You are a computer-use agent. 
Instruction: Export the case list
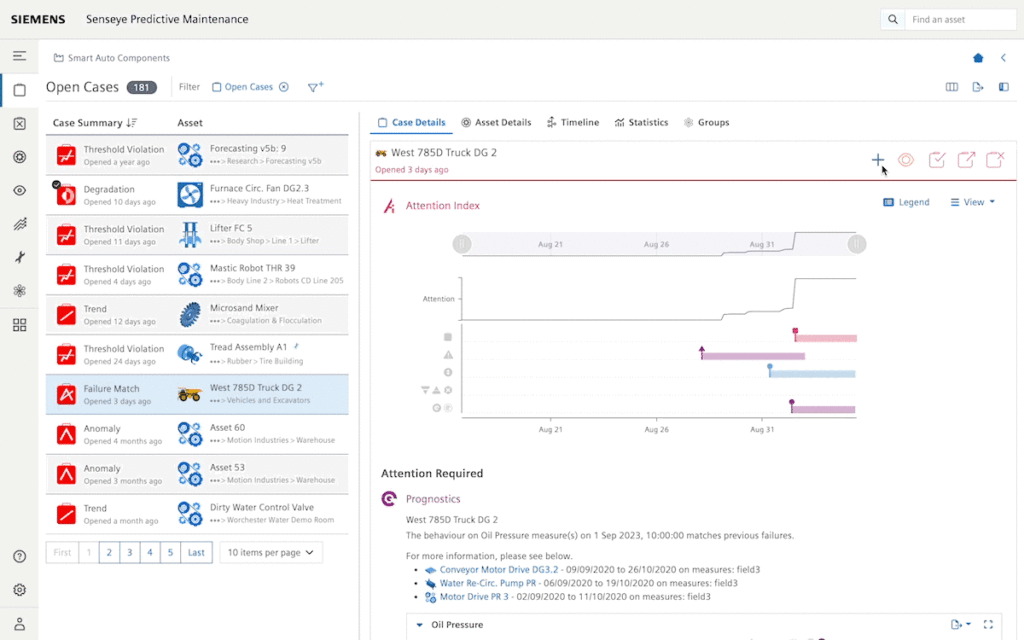click(978, 87)
